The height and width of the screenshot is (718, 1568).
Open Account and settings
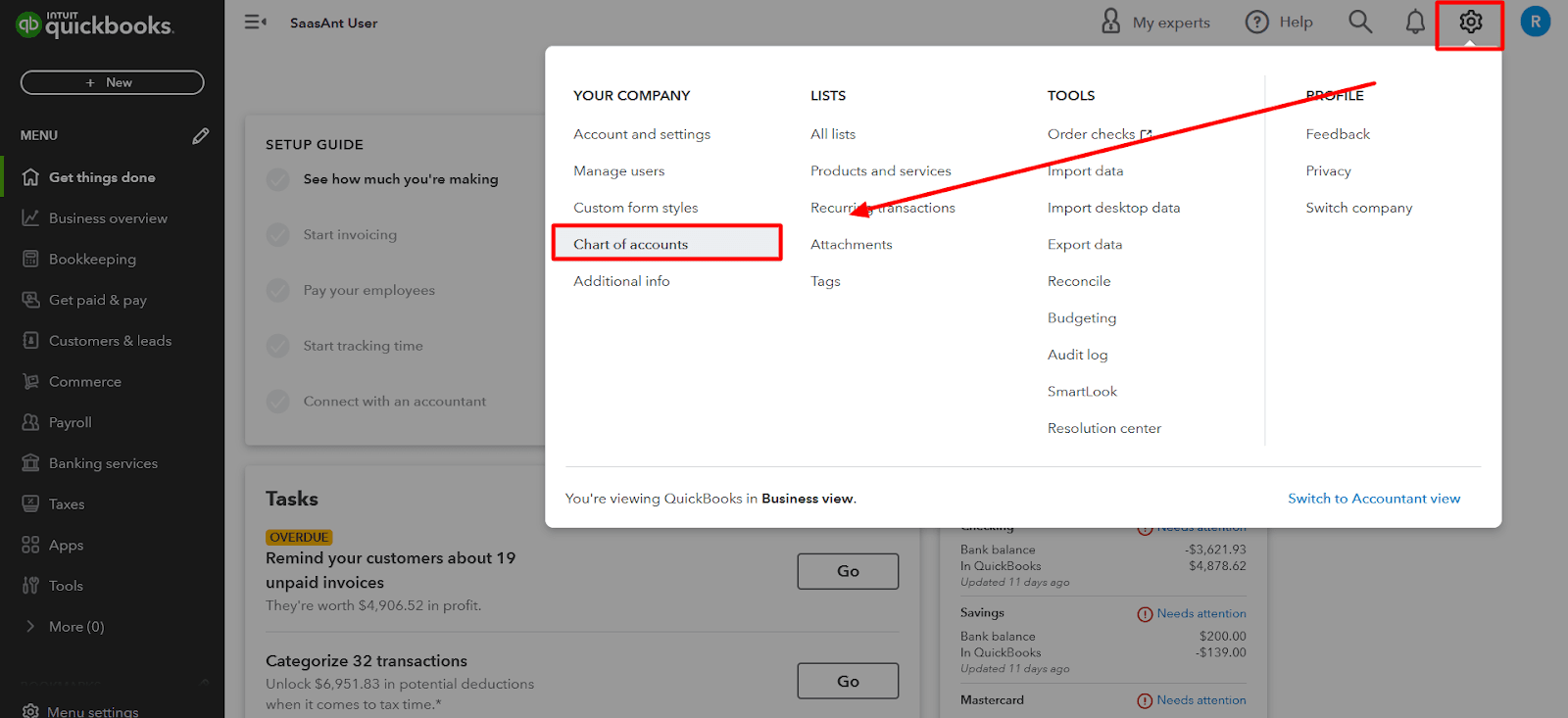pyautogui.click(x=642, y=134)
